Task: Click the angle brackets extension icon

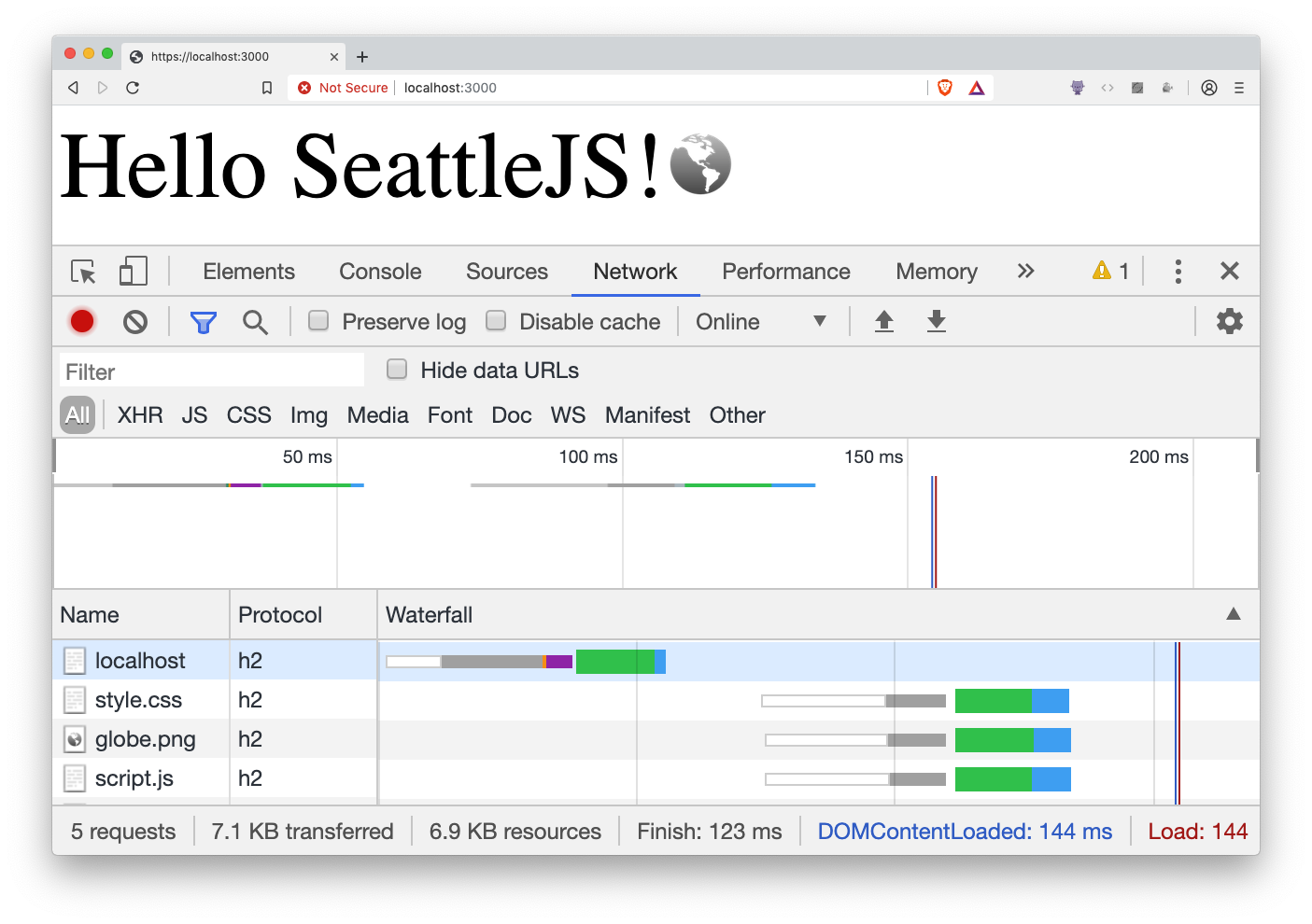Action: tap(1107, 88)
